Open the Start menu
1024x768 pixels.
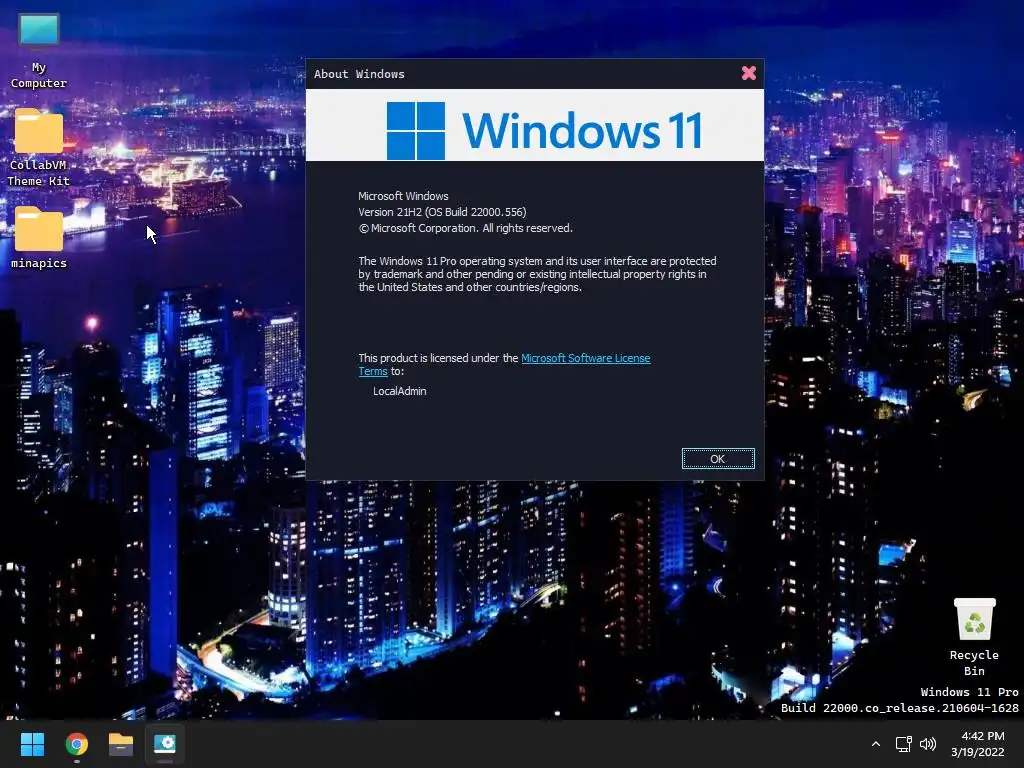coord(32,744)
